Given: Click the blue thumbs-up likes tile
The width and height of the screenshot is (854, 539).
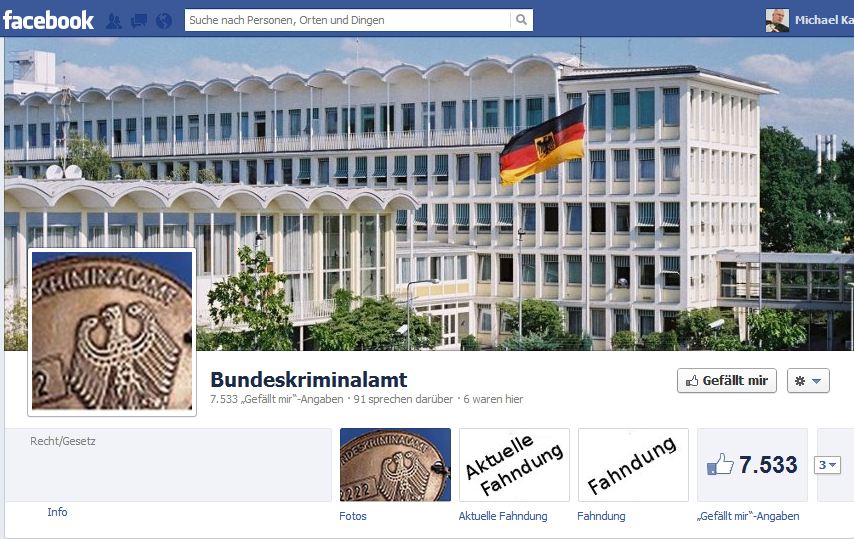Looking at the screenshot, I should point(752,465).
